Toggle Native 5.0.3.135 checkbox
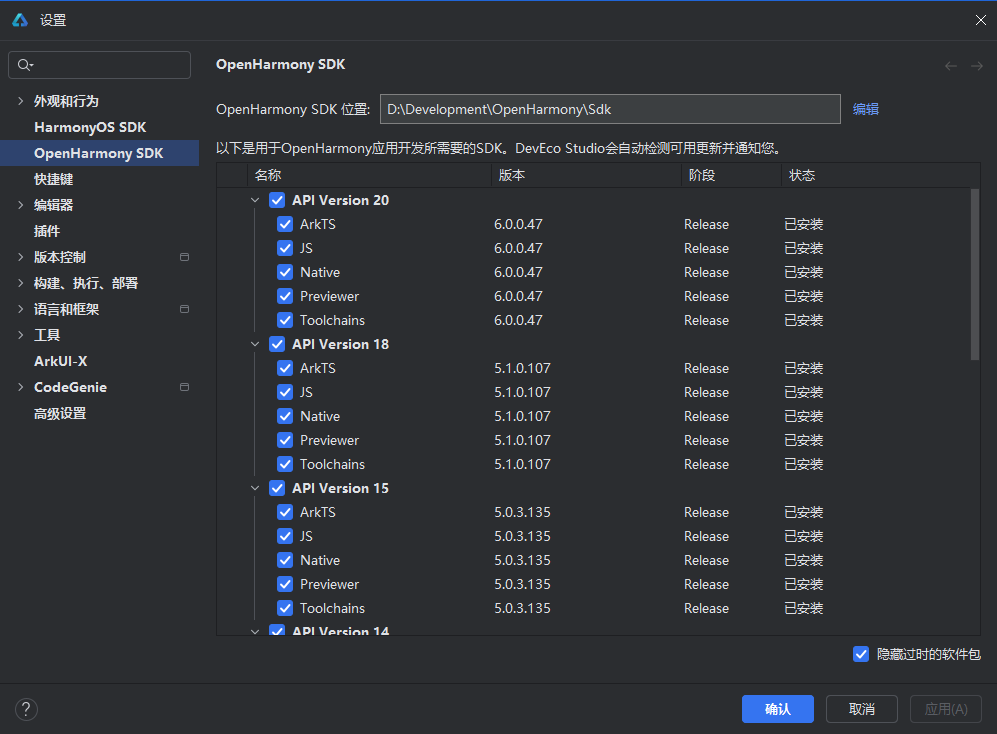 (x=285, y=560)
